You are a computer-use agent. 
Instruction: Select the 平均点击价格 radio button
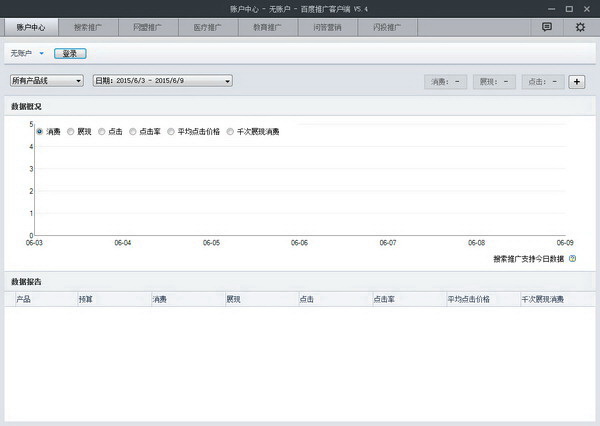tap(171, 131)
